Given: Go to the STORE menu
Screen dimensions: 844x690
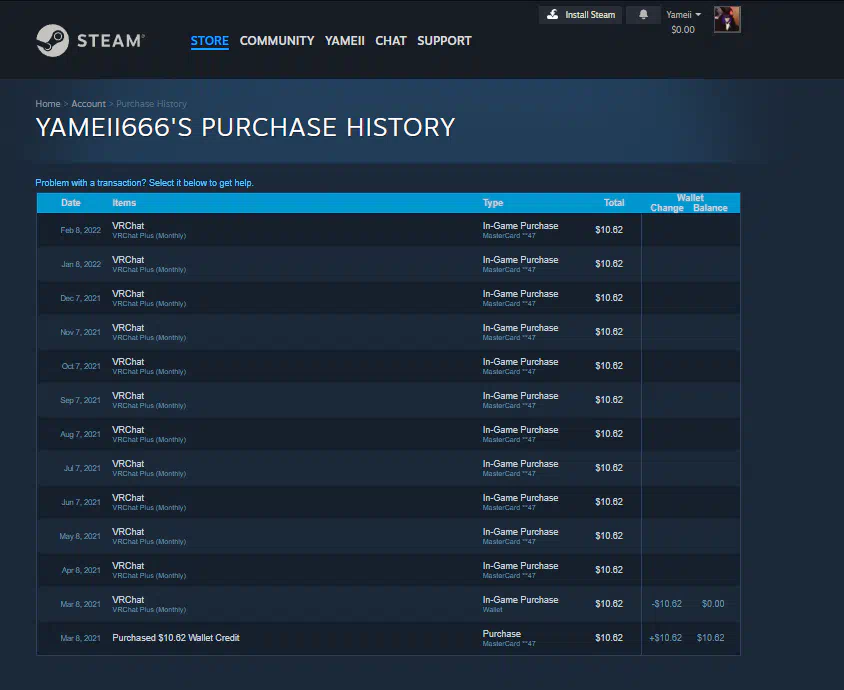Looking at the screenshot, I should [209, 41].
